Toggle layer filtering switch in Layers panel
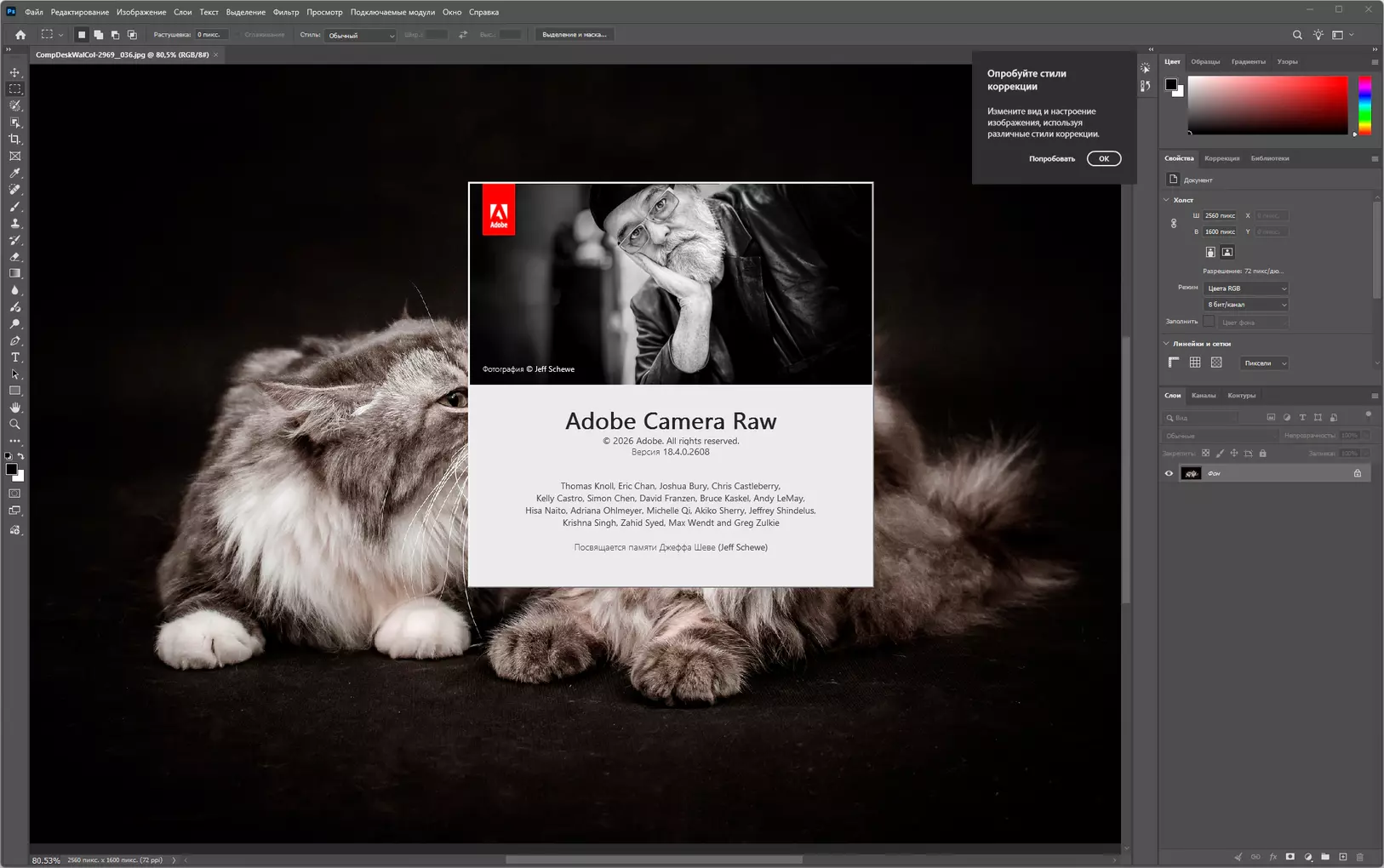The height and width of the screenshot is (868, 1384). (1368, 415)
